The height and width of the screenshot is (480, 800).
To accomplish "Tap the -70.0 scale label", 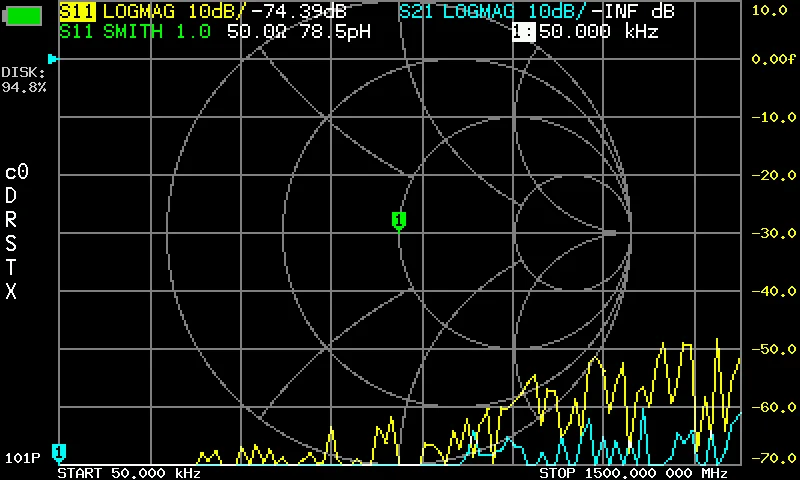I will click(773, 458).
